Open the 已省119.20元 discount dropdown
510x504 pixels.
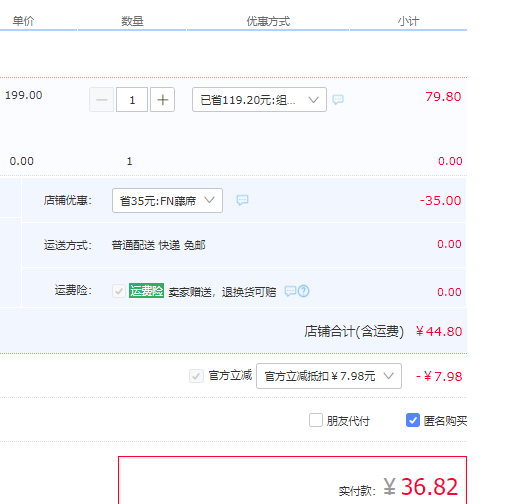pyautogui.click(x=259, y=100)
